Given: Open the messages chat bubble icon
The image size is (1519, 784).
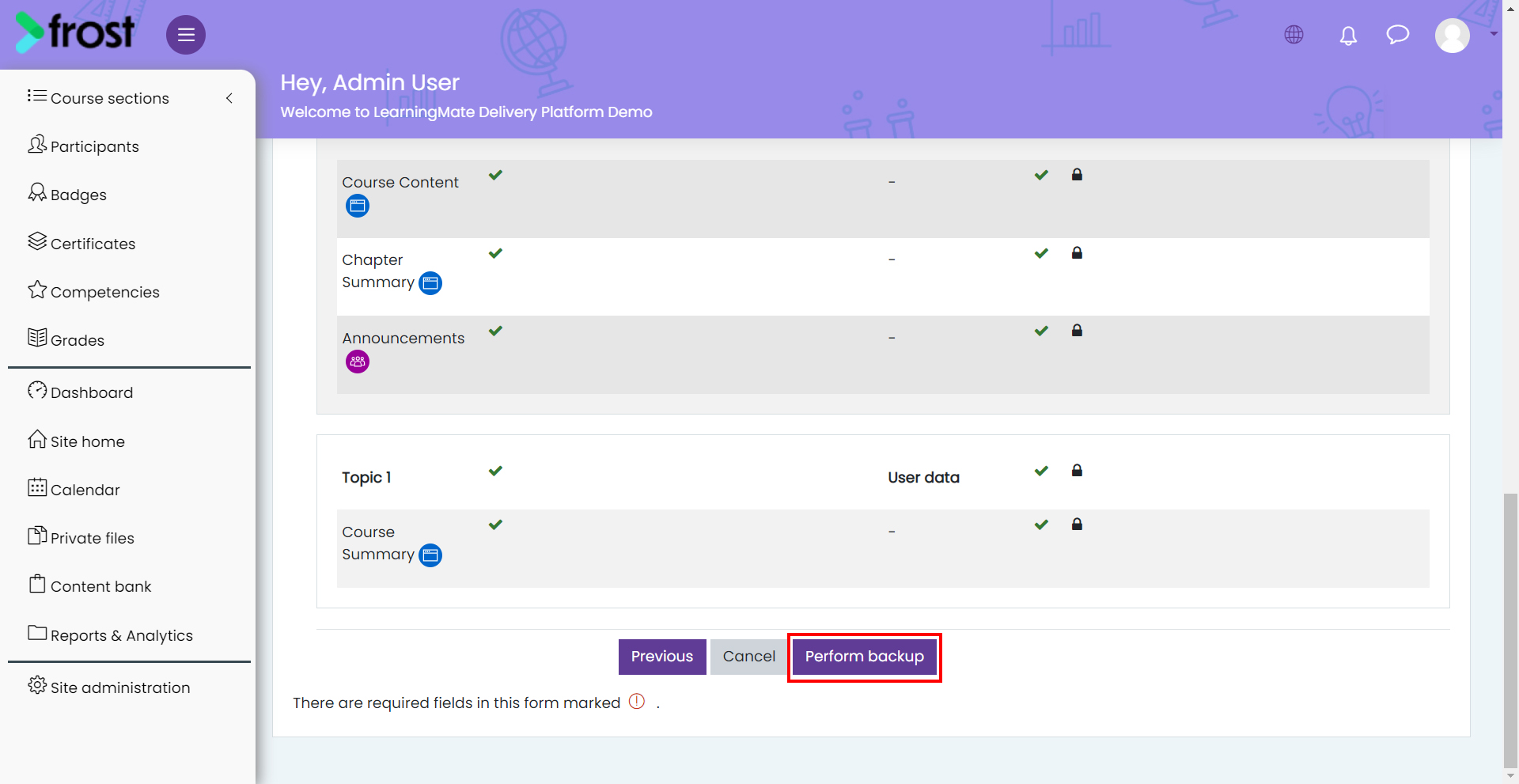Looking at the screenshot, I should [1398, 35].
